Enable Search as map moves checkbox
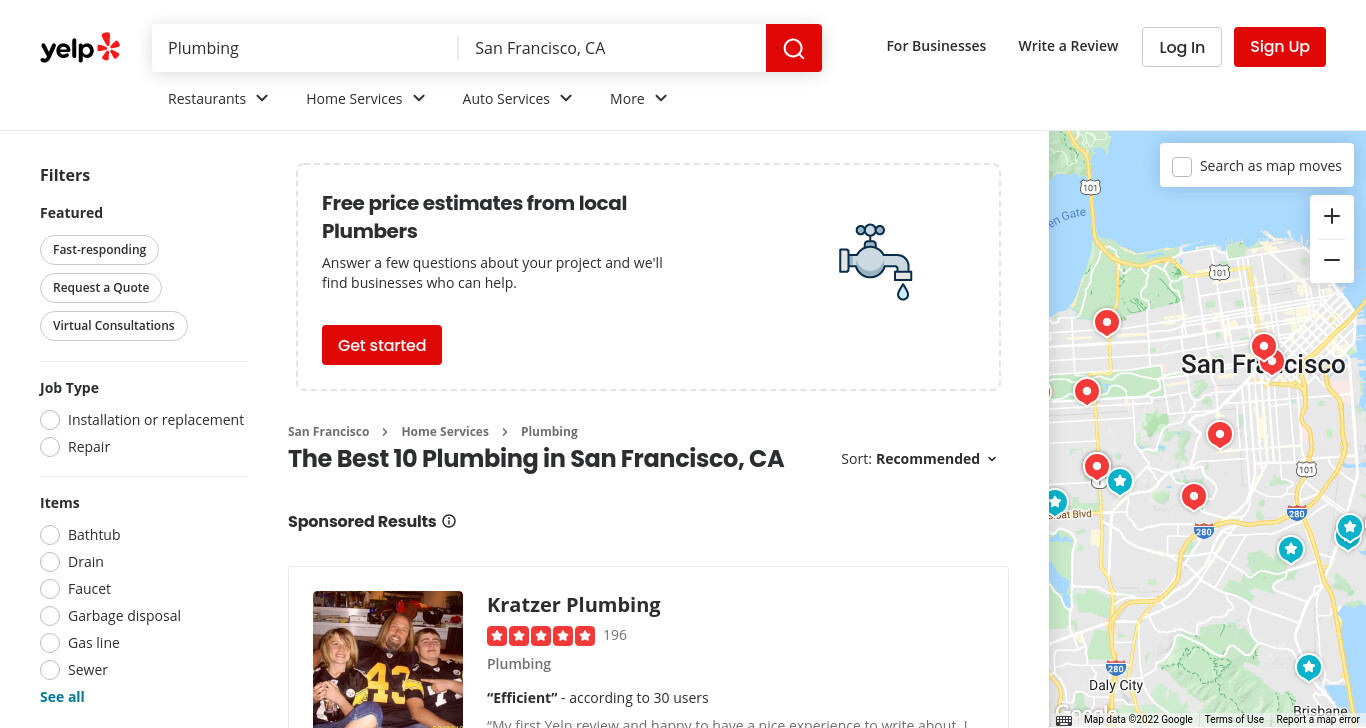 click(1182, 166)
